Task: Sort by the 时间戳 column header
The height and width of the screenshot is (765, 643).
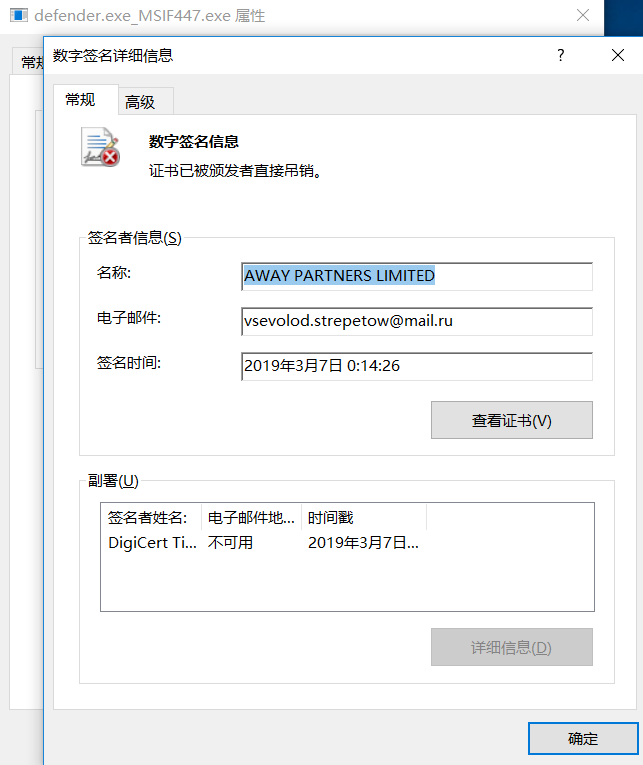Action: (x=364, y=517)
